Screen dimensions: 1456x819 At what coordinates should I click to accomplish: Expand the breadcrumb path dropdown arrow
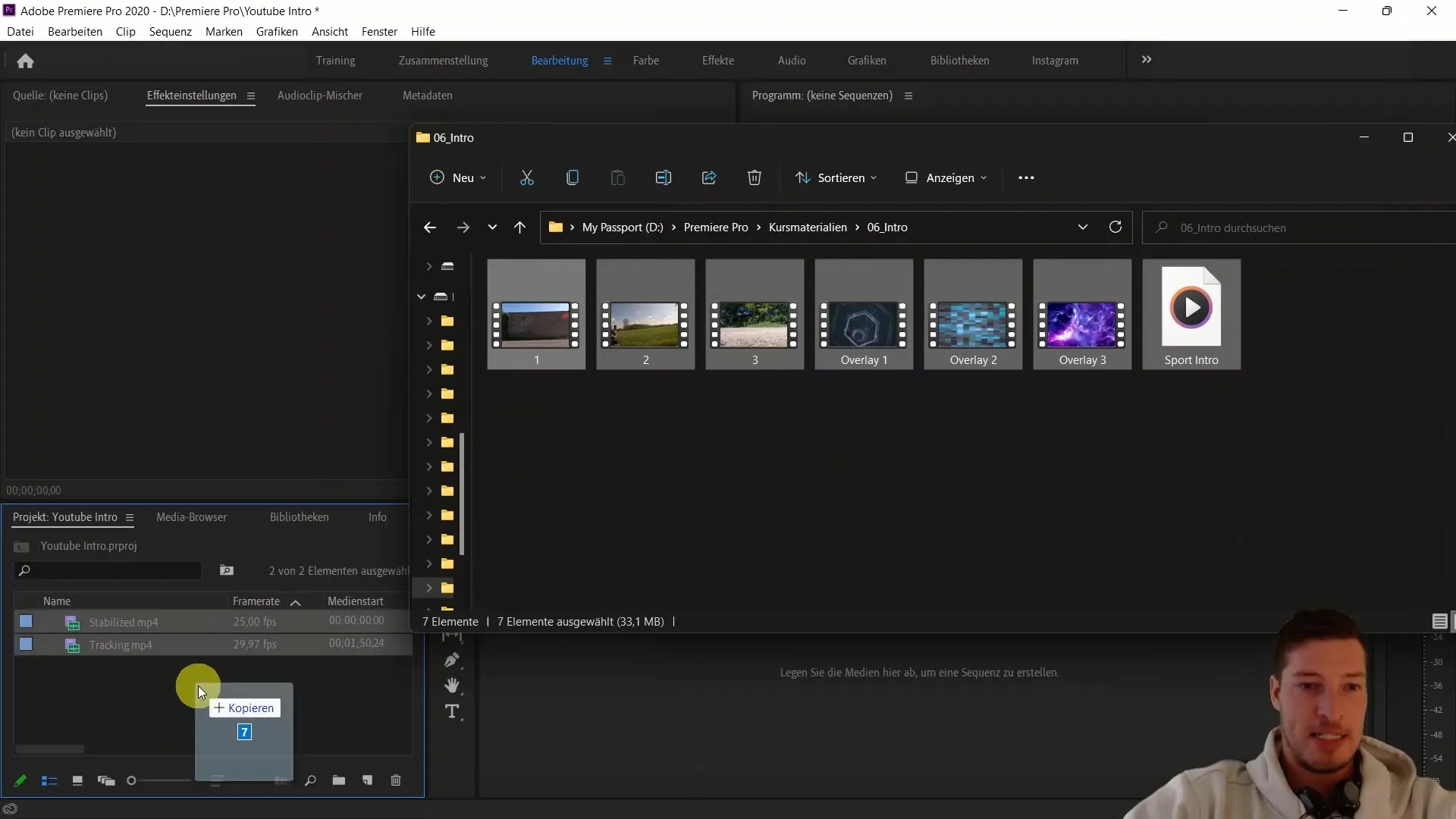[x=1082, y=228]
